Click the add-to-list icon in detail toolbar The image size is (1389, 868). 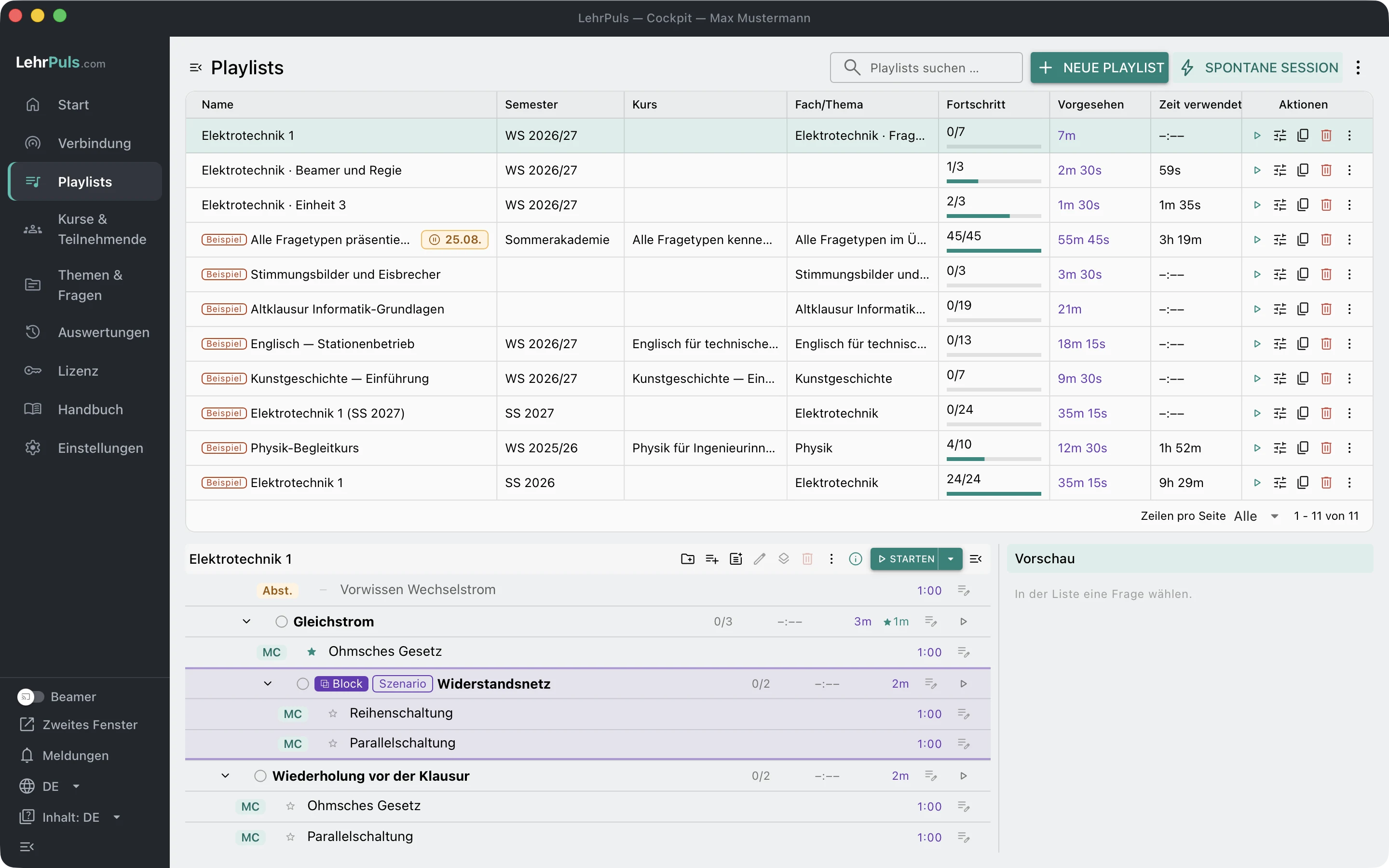712,558
